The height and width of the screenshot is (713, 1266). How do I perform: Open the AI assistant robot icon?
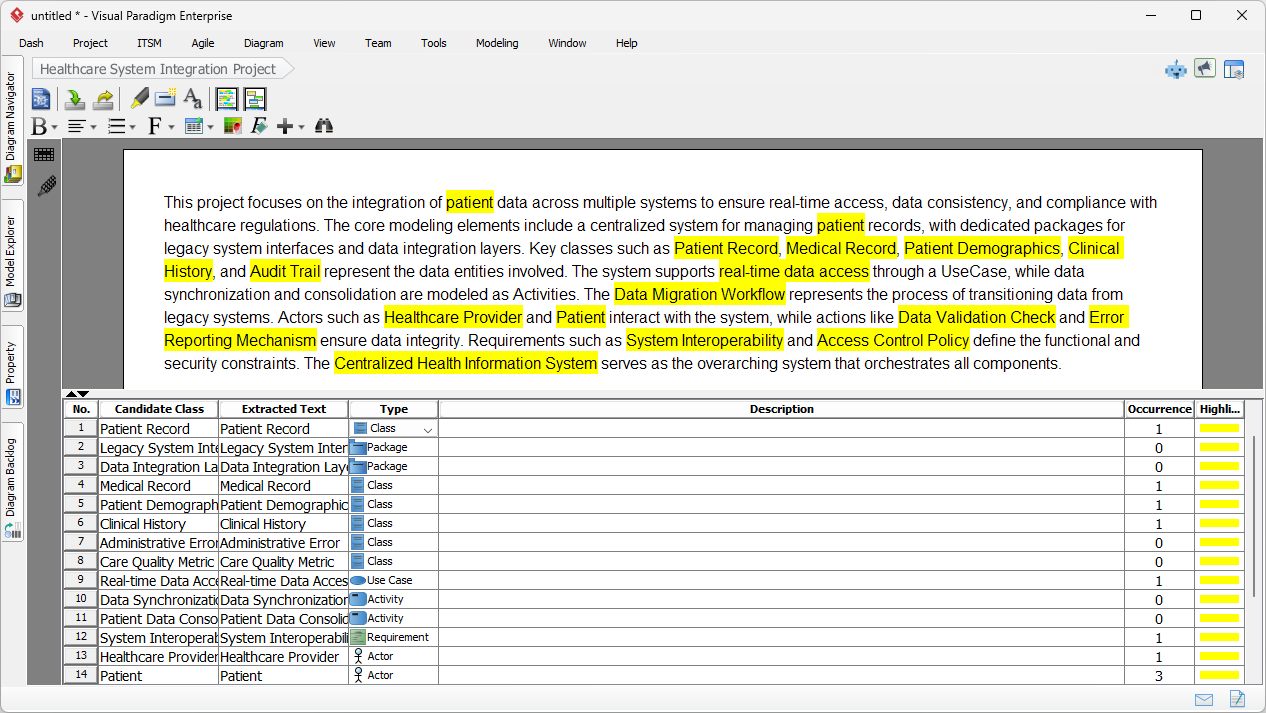(x=1175, y=69)
